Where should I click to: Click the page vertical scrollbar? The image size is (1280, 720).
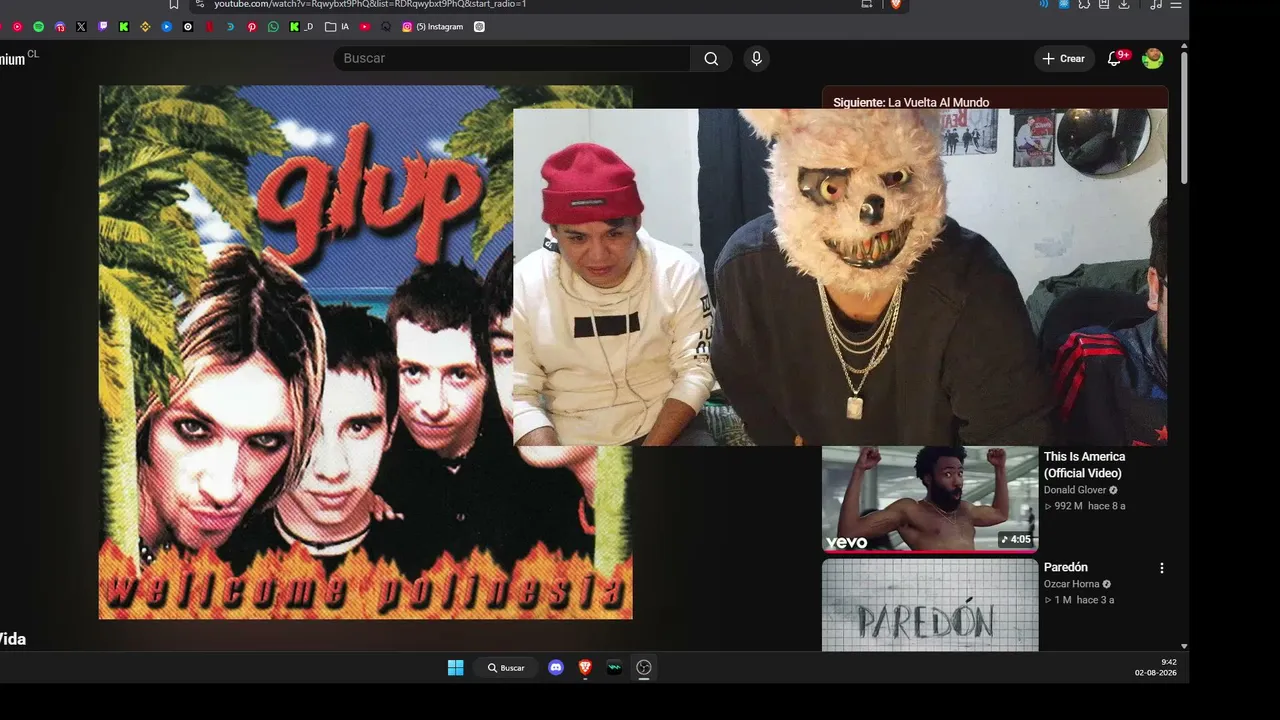pos(1184,118)
